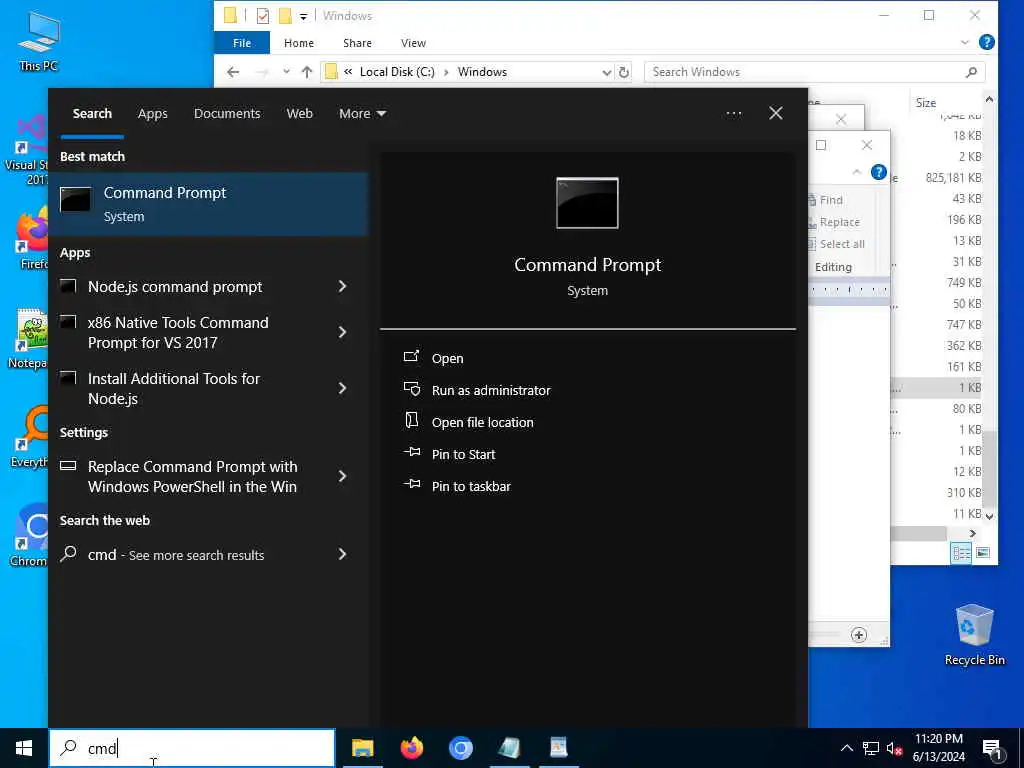
Task: Expand the Explorer ribbon chevron
Action: click(965, 42)
